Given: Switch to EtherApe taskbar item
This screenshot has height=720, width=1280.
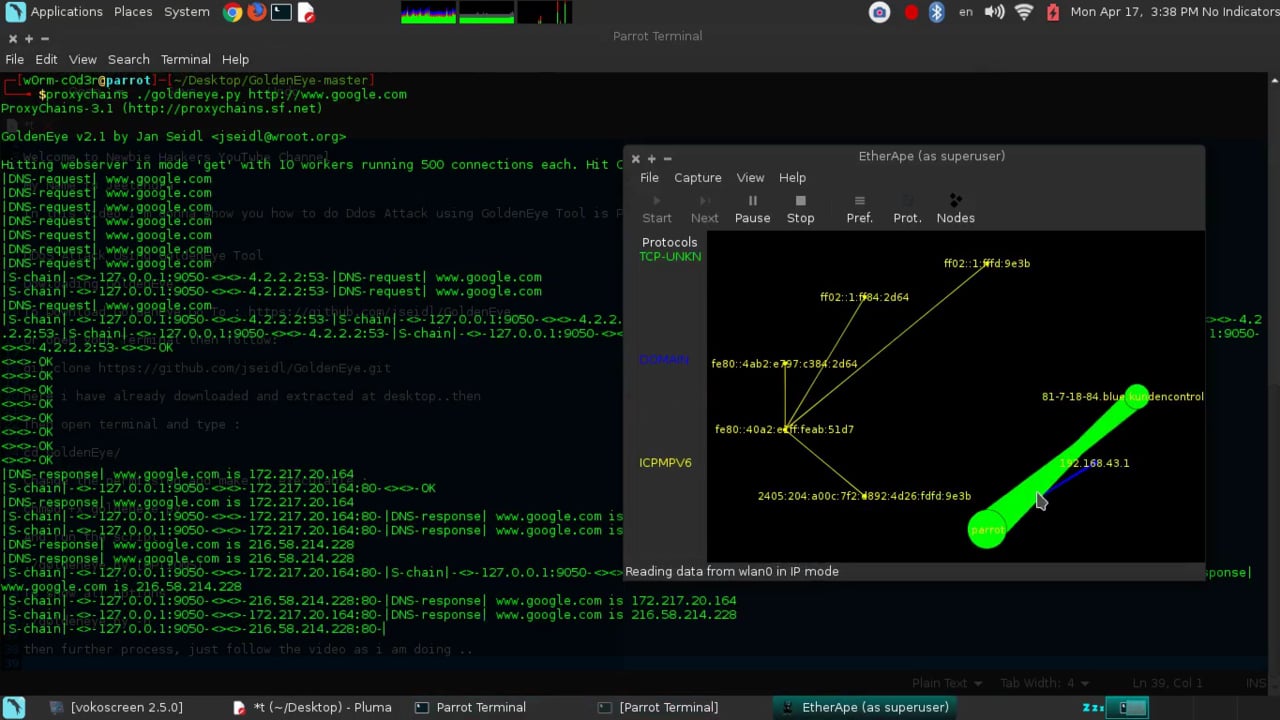Looking at the screenshot, I should 864,707.
